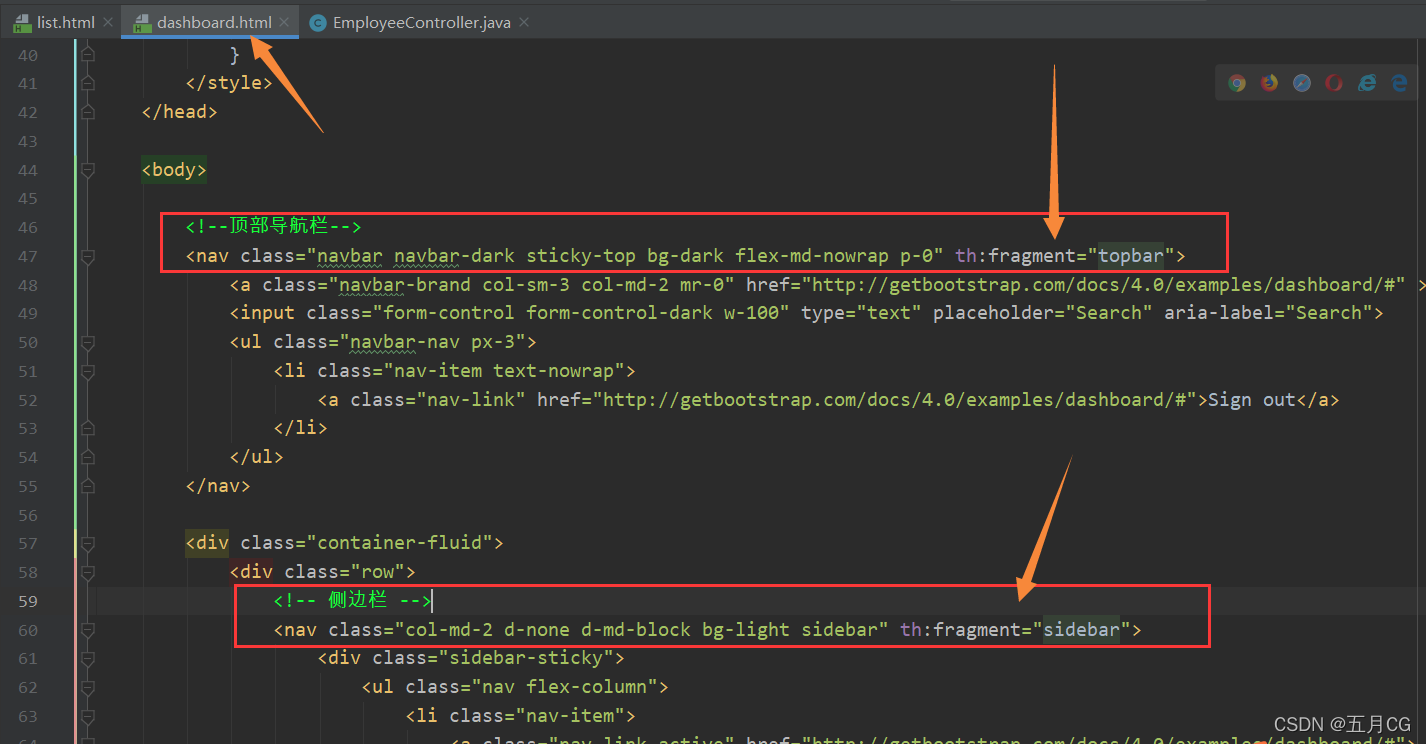Collapse the nav flex-column ul on line 62

pos(88,687)
